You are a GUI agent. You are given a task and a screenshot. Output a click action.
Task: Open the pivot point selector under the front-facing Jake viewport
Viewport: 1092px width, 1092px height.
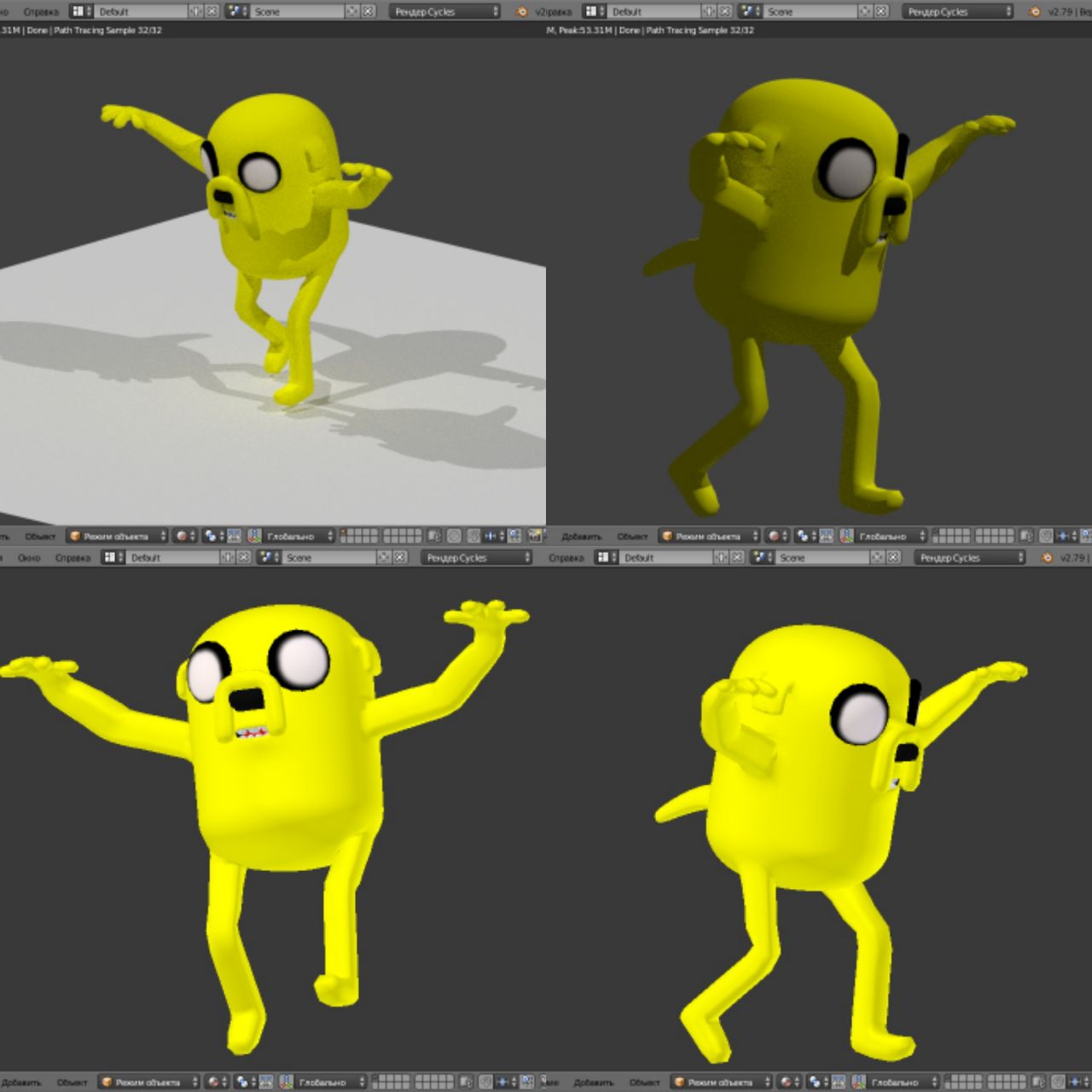pos(245,1082)
